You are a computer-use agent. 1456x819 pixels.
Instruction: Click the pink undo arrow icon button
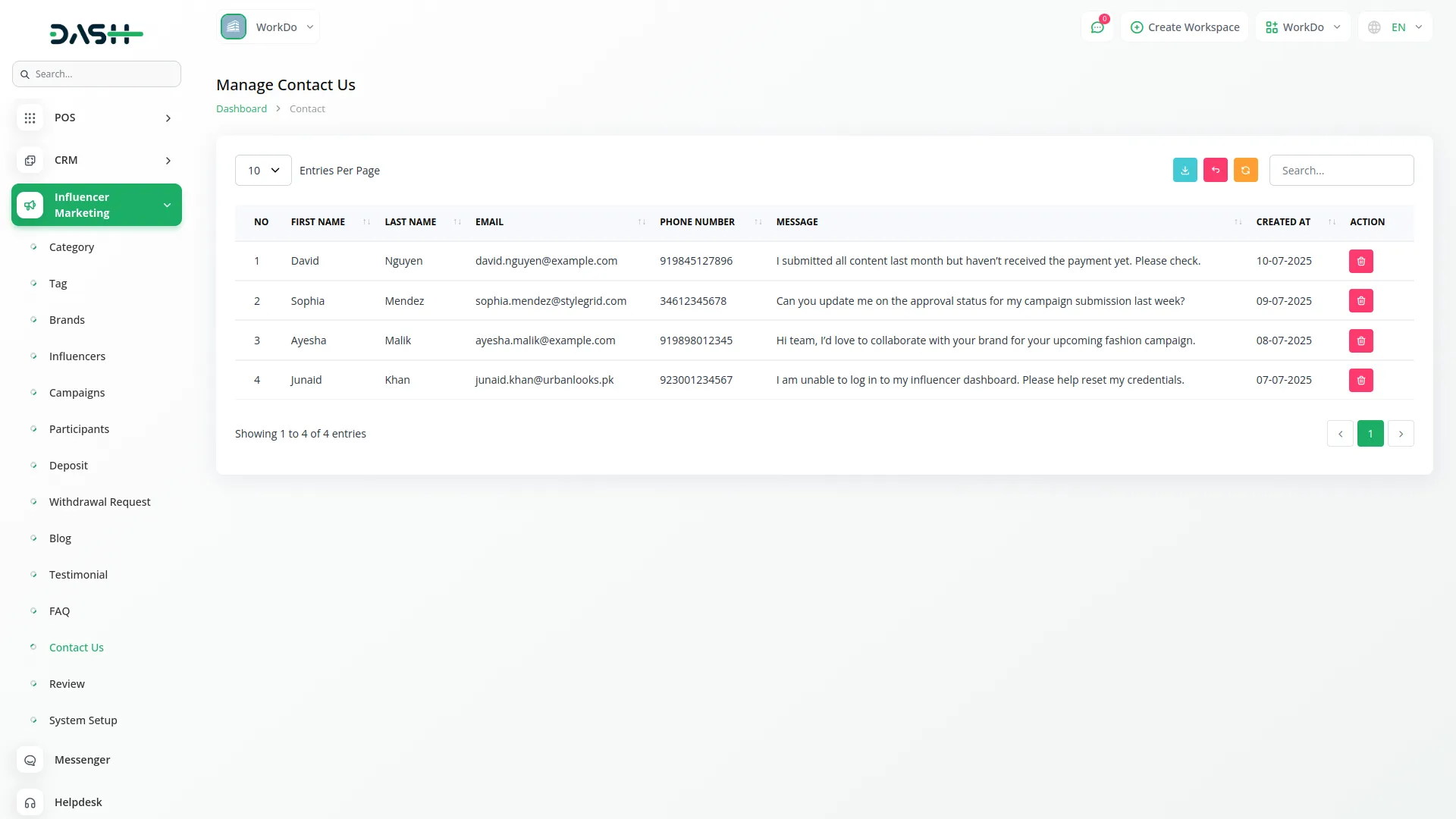(x=1215, y=171)
